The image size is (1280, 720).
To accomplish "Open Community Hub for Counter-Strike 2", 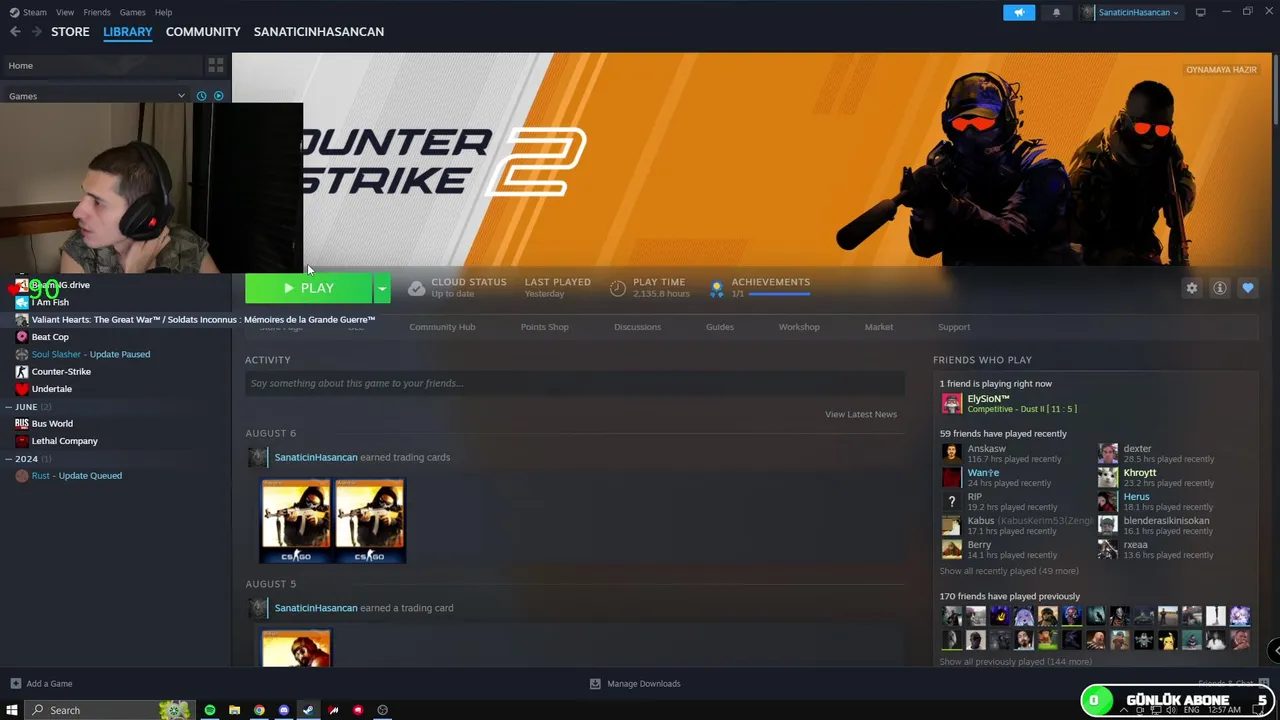I will click(442, 327).
